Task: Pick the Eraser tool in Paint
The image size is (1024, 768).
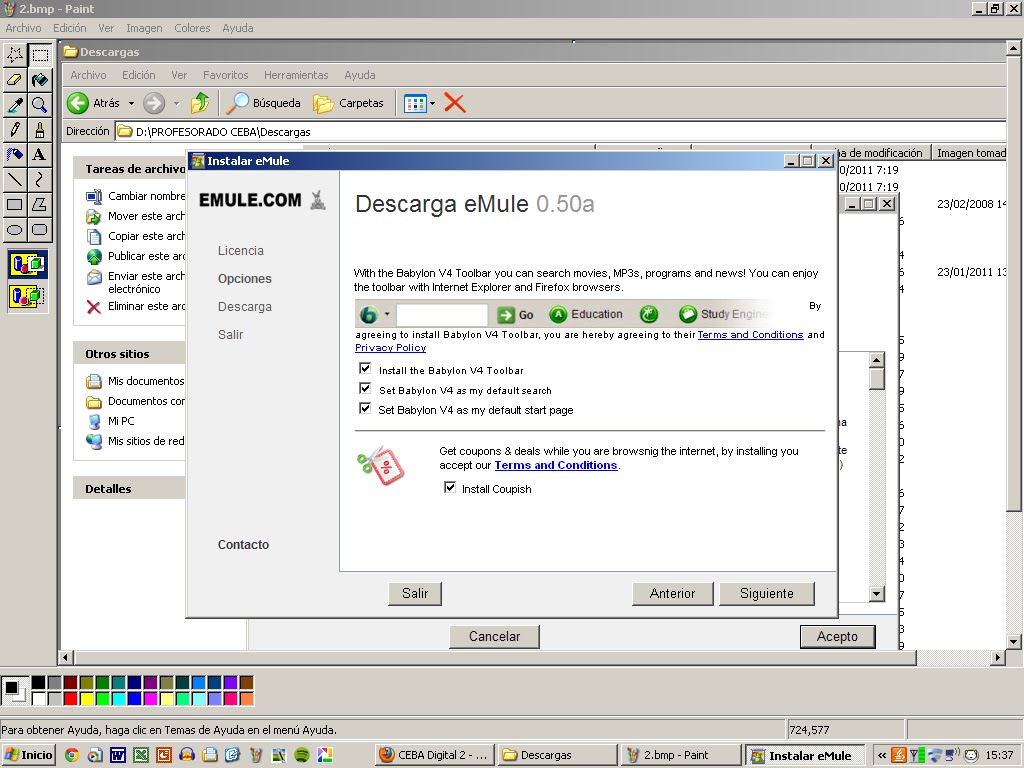Action: pyautogui.click(x=15, y=80)
